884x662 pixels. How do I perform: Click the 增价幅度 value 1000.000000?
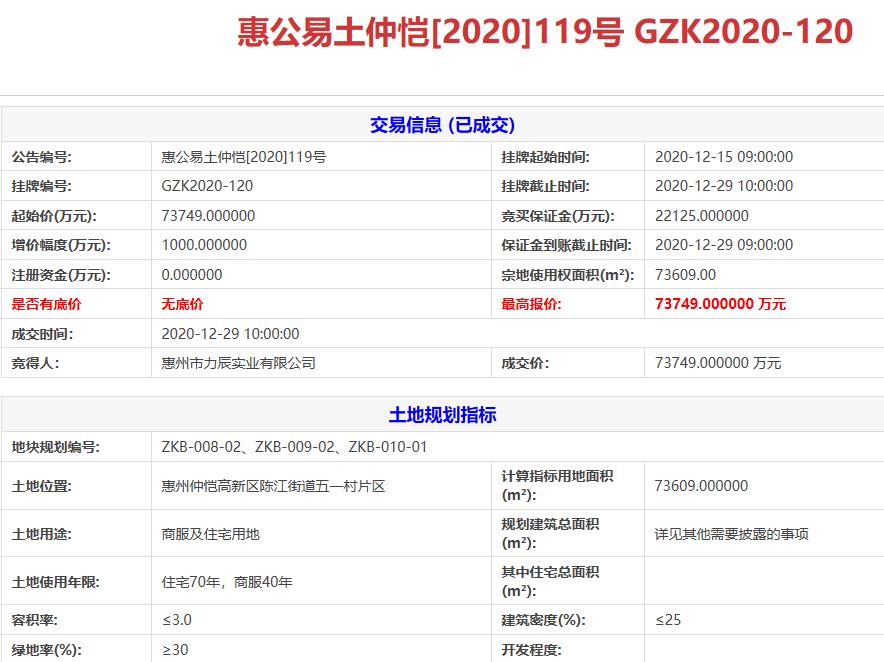click(204, 245)
